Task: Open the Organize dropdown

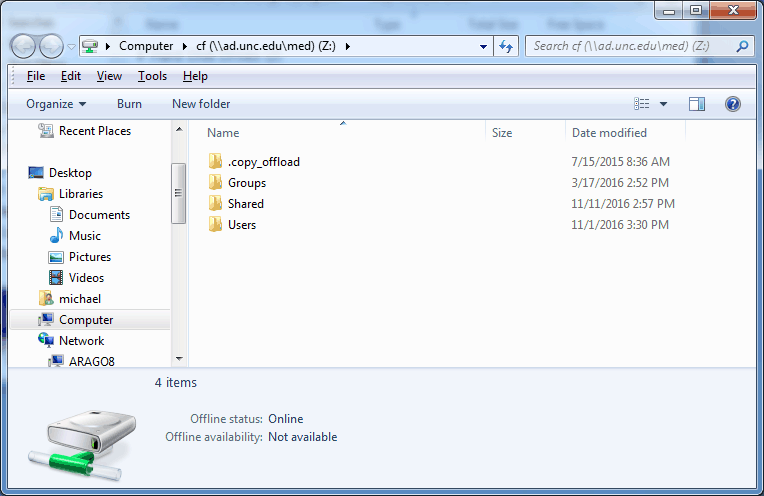Action: pos(56,104)
